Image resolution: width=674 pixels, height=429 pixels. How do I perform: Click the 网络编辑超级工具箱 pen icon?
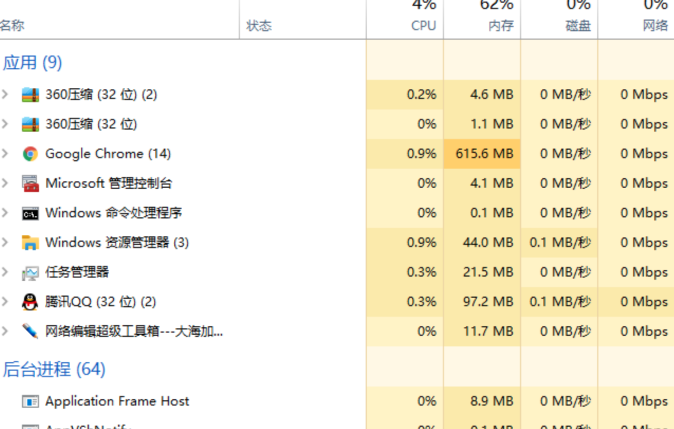click(x=30, y=331)
